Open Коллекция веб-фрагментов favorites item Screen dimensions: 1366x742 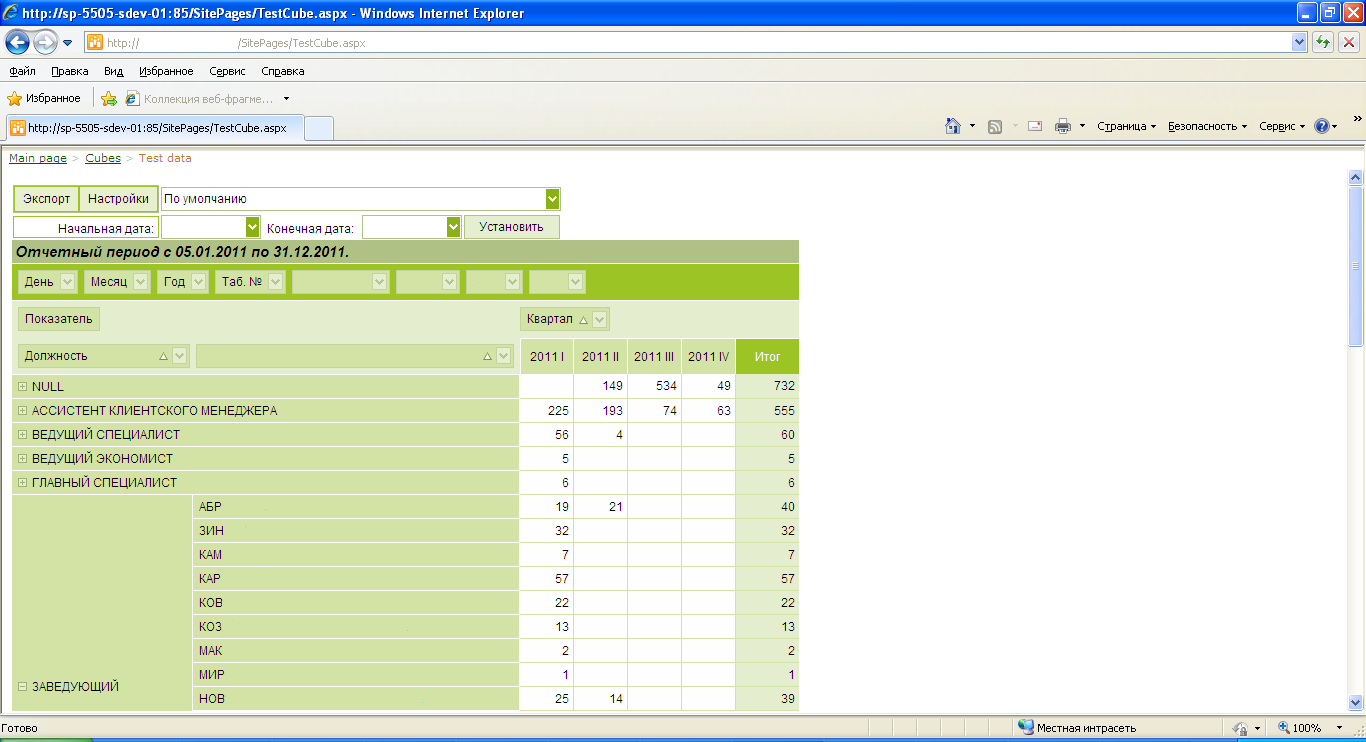[199, 98]
